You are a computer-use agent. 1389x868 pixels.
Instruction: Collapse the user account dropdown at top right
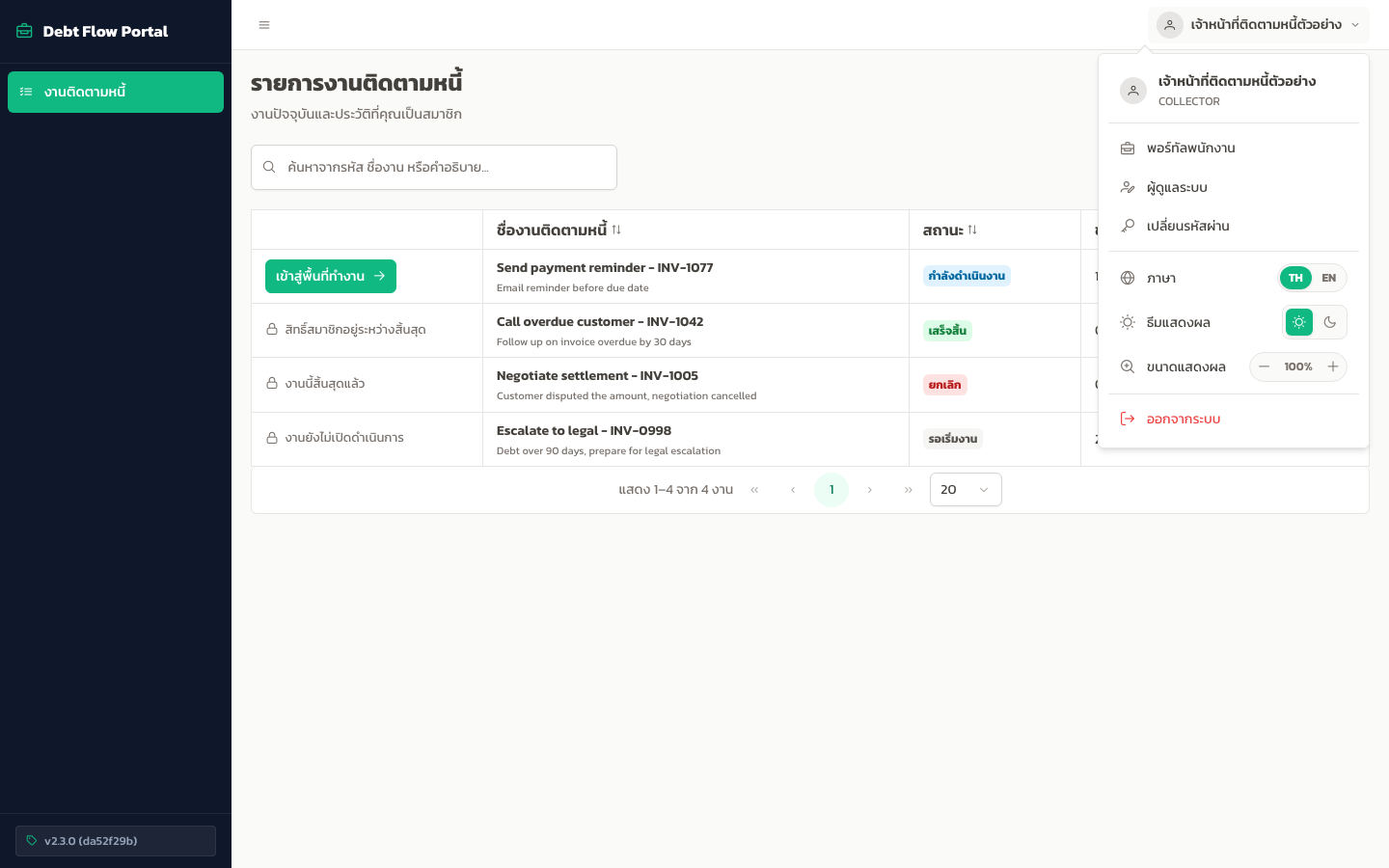1259,25
